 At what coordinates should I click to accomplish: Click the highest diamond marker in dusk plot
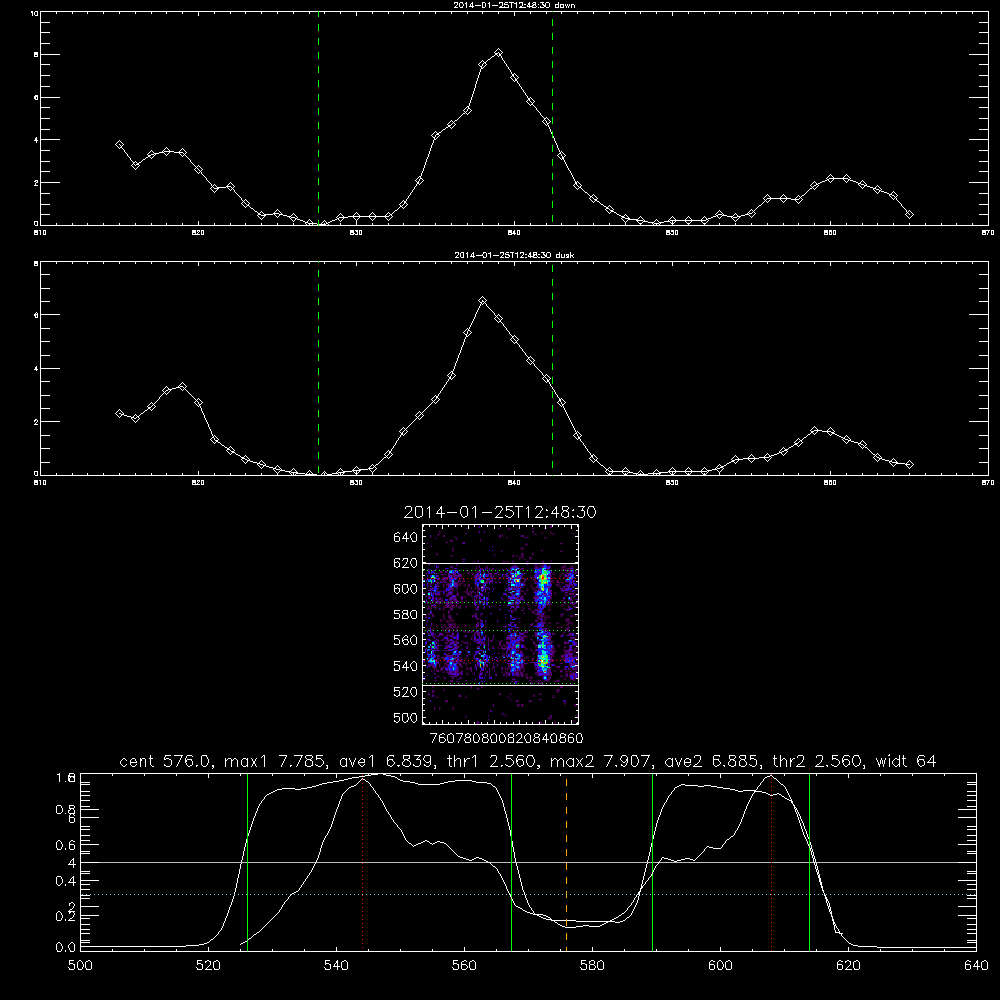click(483, 300)
